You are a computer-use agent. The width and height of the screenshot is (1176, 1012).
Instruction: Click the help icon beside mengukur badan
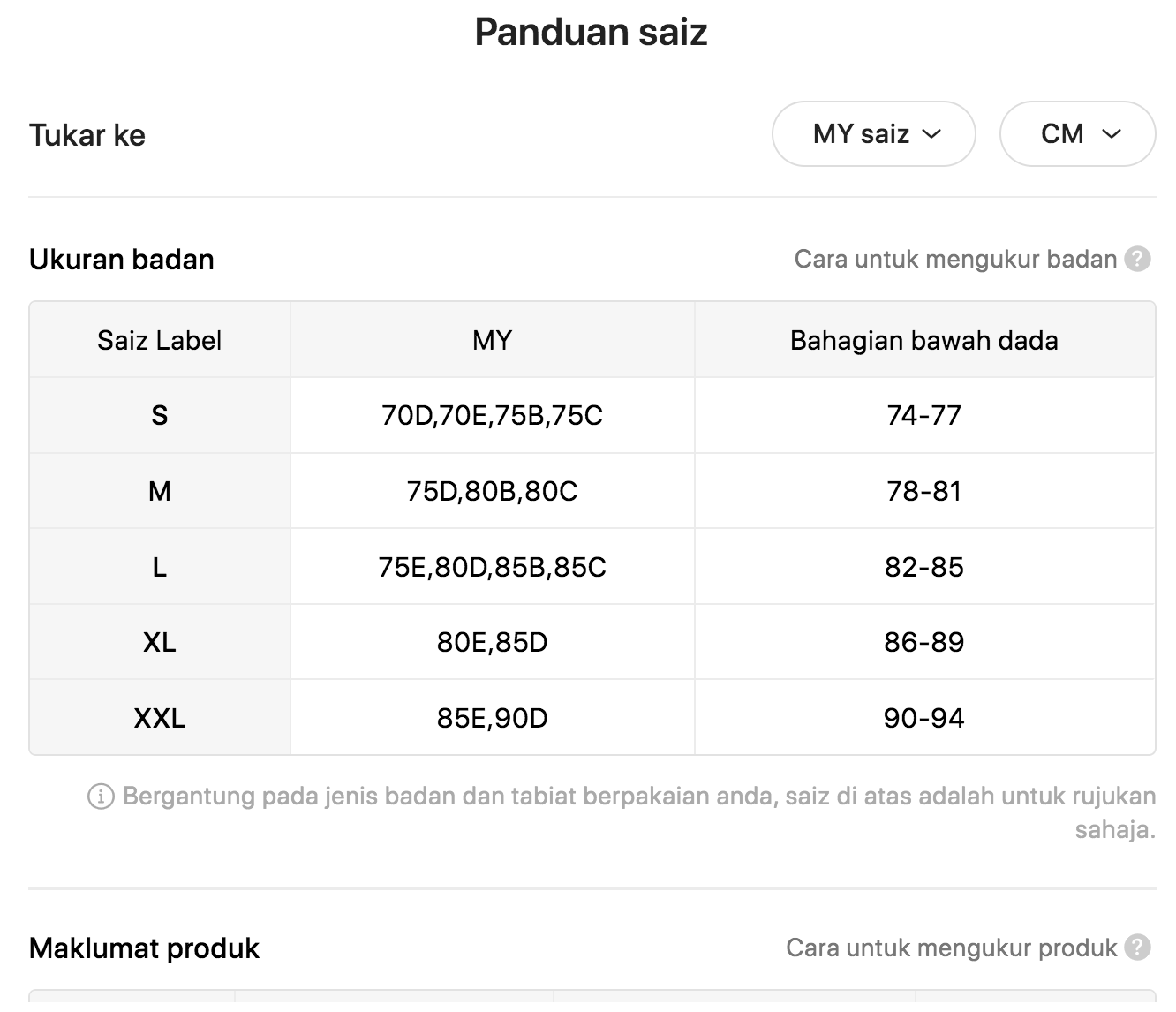[x=1138, y=260]
